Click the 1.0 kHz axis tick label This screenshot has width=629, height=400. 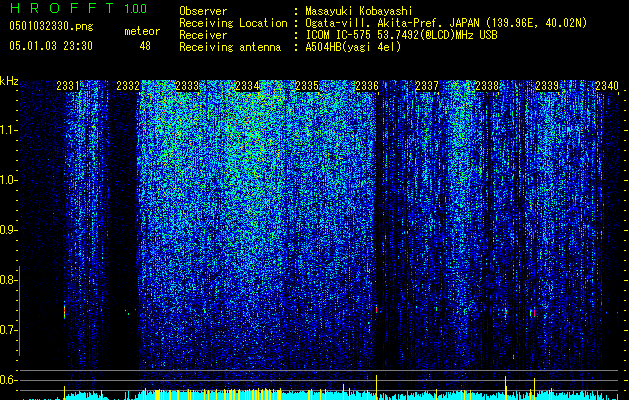[9, 180]
